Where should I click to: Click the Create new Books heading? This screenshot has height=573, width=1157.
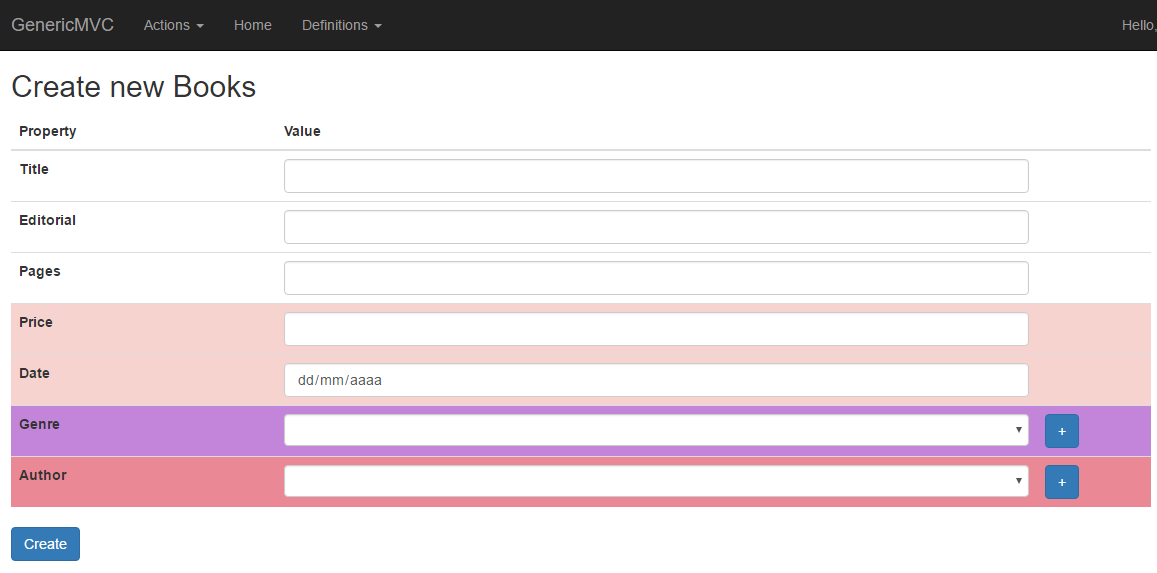134,87
